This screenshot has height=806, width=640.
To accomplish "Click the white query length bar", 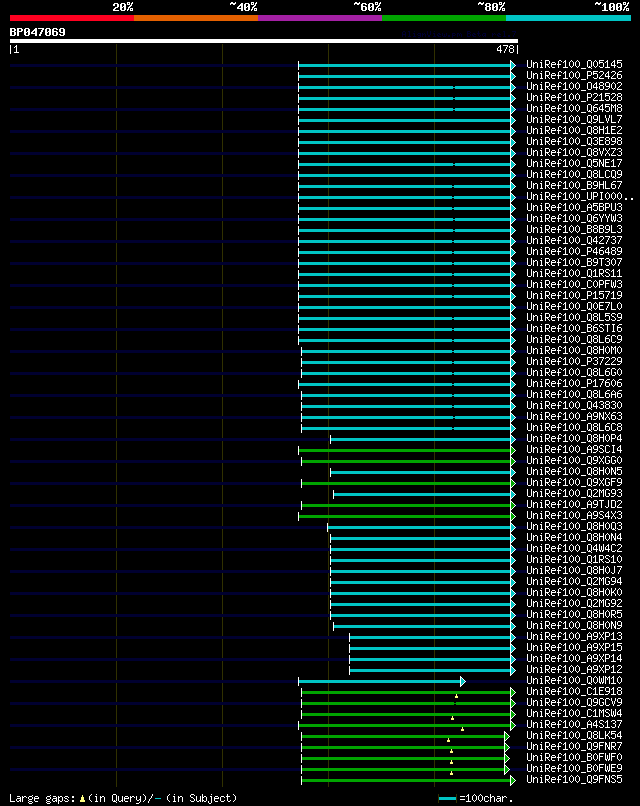I will tap(264, 41).
